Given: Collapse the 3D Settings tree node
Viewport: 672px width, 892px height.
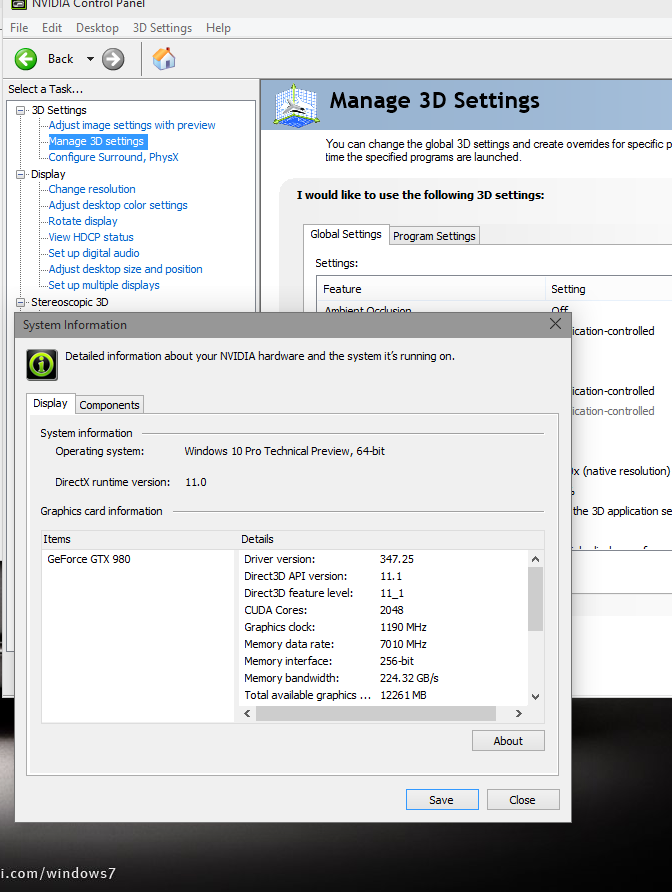Looking at the screenshot, I should [21, 110].
